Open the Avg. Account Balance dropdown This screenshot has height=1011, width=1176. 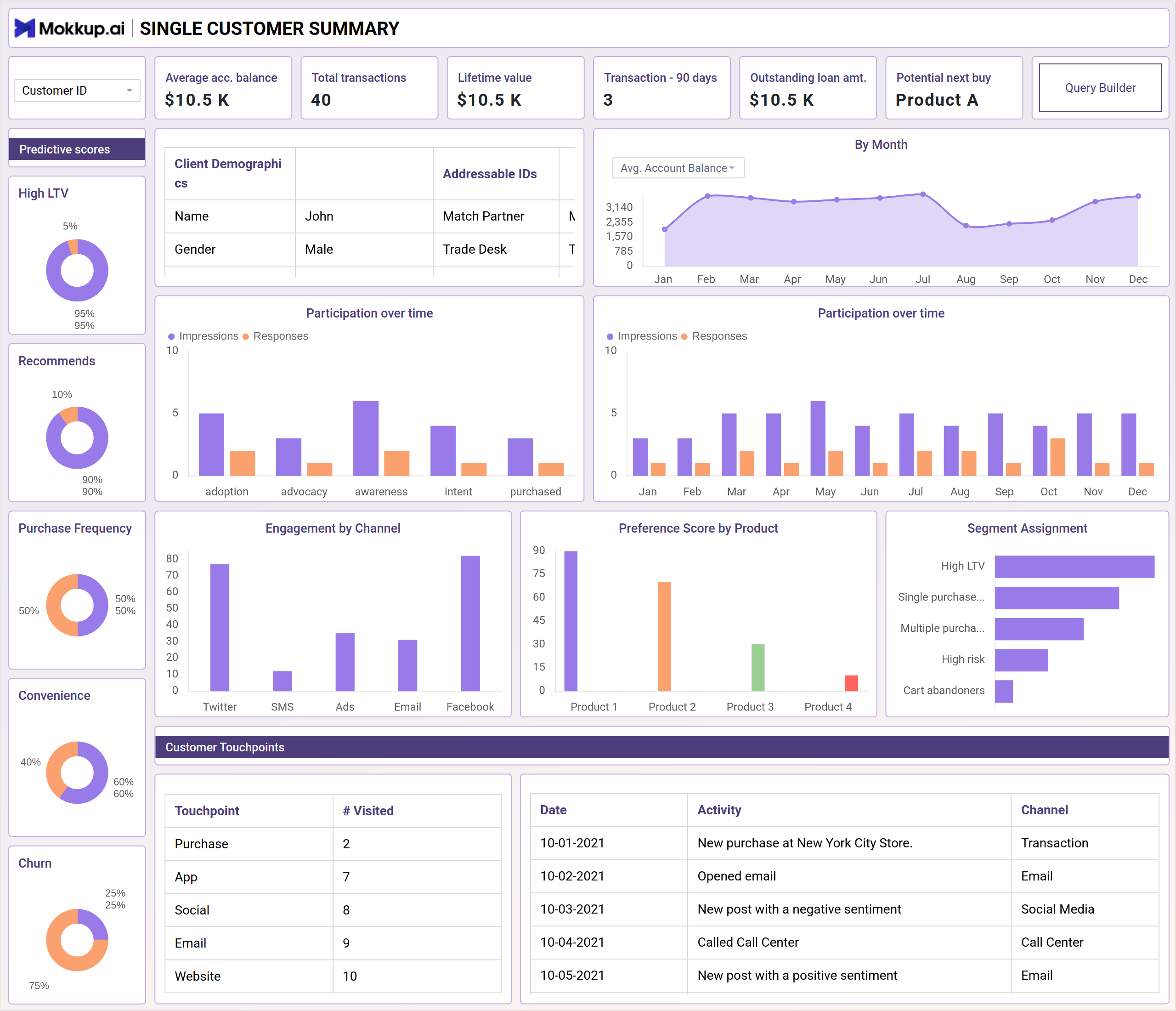point(678,168)
